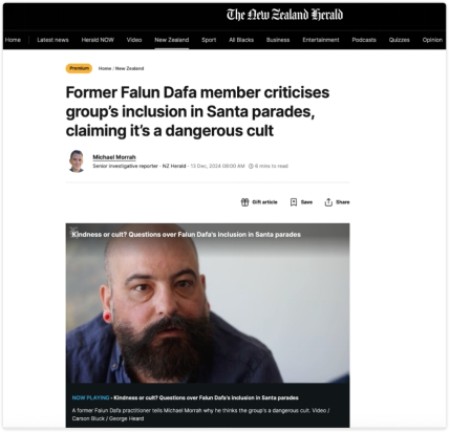
Task: Click the Michael Morrah author link
Action: tap(114, 157)
